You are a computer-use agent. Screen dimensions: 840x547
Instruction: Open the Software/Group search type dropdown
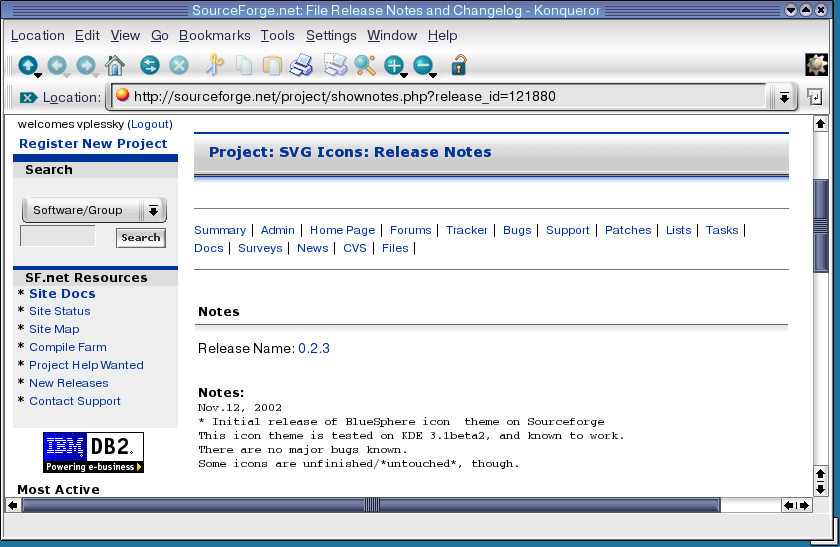point(94,210)
